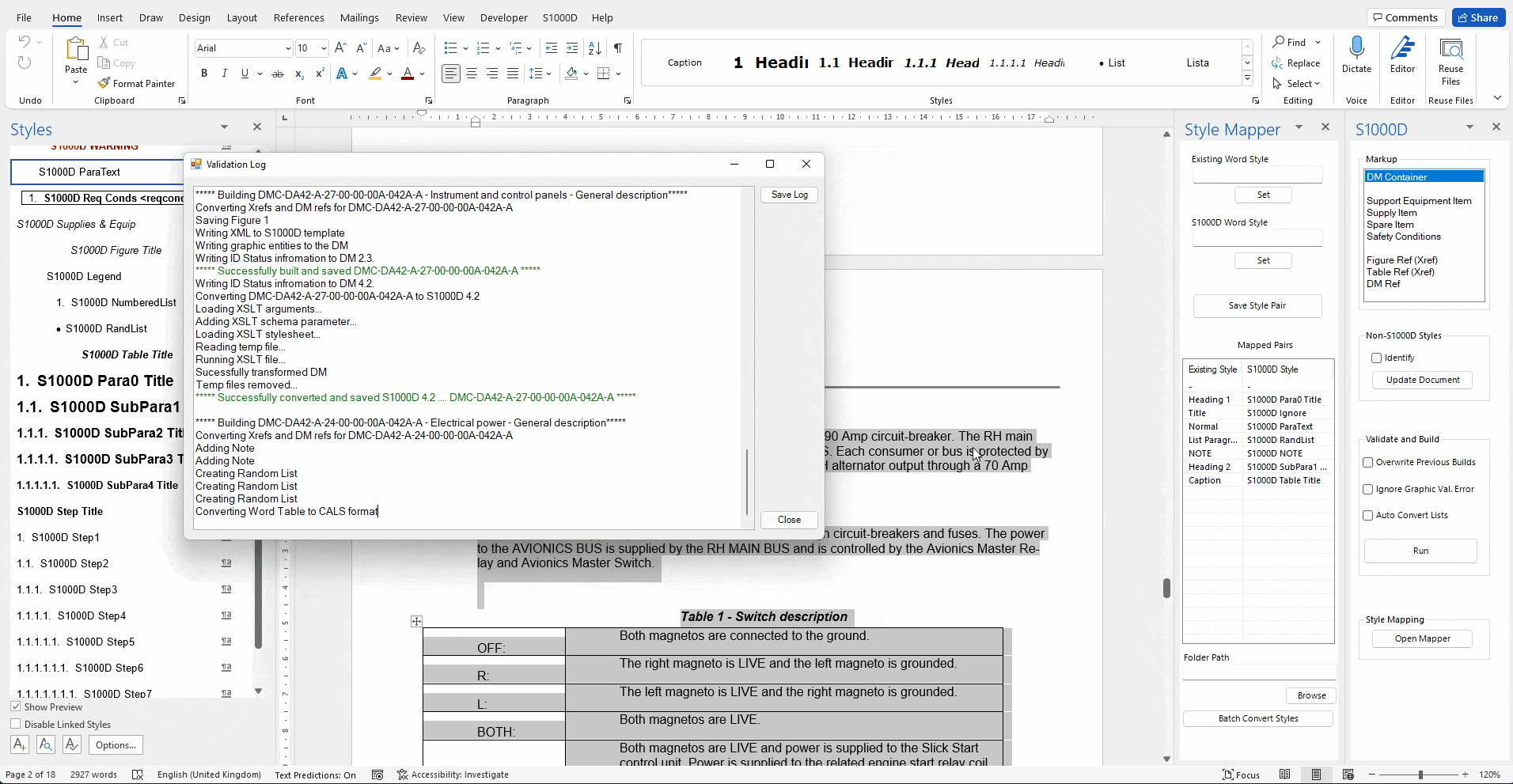Expand the Paste options arrow
This screenshot has width=1513, height=784.
coord(76,81)
